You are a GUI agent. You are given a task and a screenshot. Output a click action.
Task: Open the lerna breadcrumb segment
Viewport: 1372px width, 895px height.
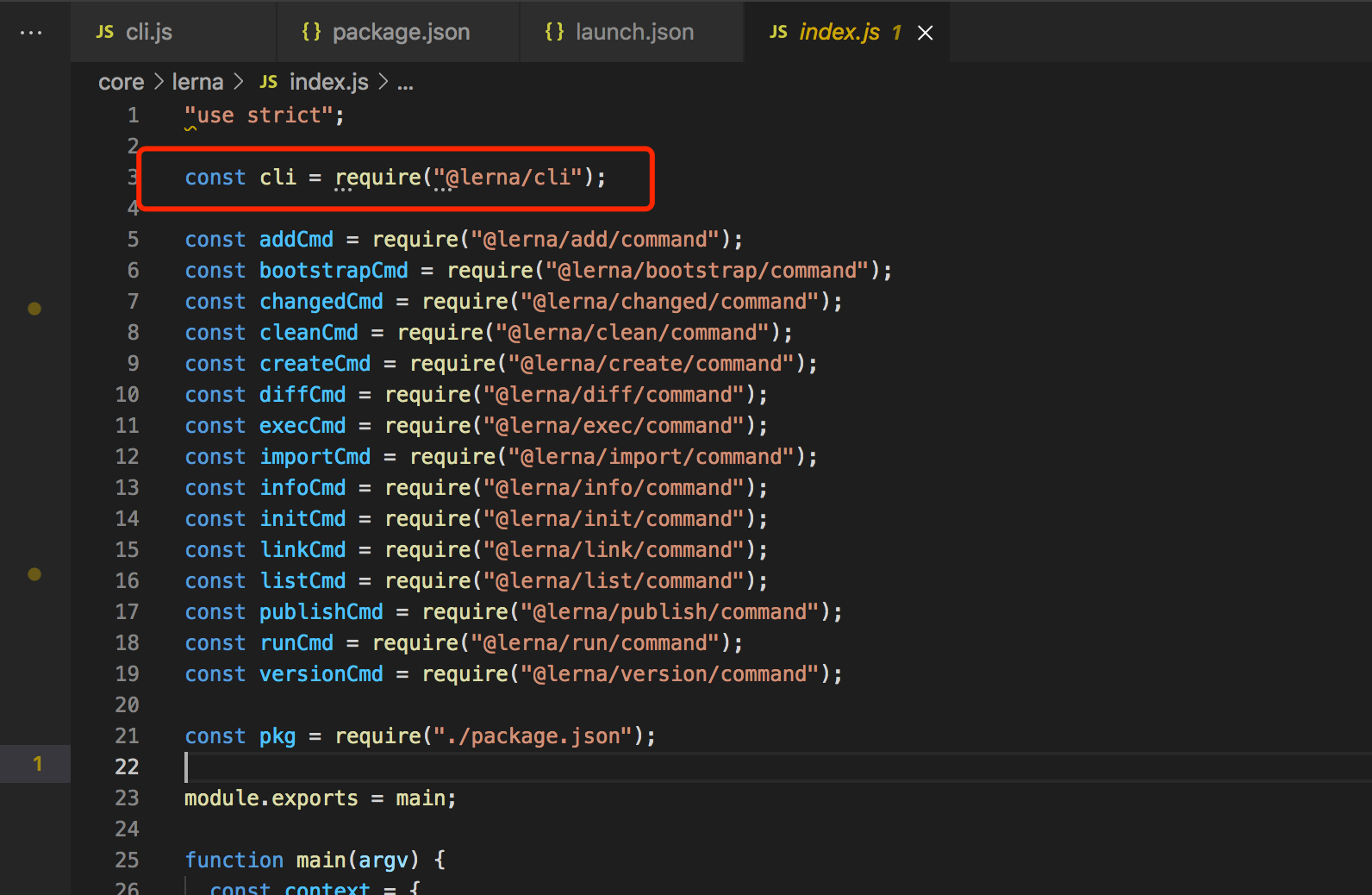[x=197, y=82]
